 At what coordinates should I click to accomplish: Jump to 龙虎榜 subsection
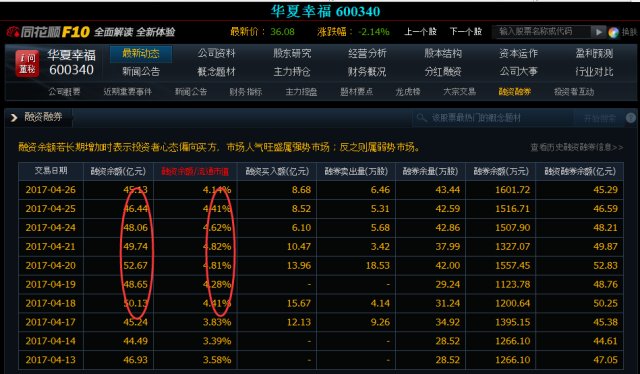[408, 92]
